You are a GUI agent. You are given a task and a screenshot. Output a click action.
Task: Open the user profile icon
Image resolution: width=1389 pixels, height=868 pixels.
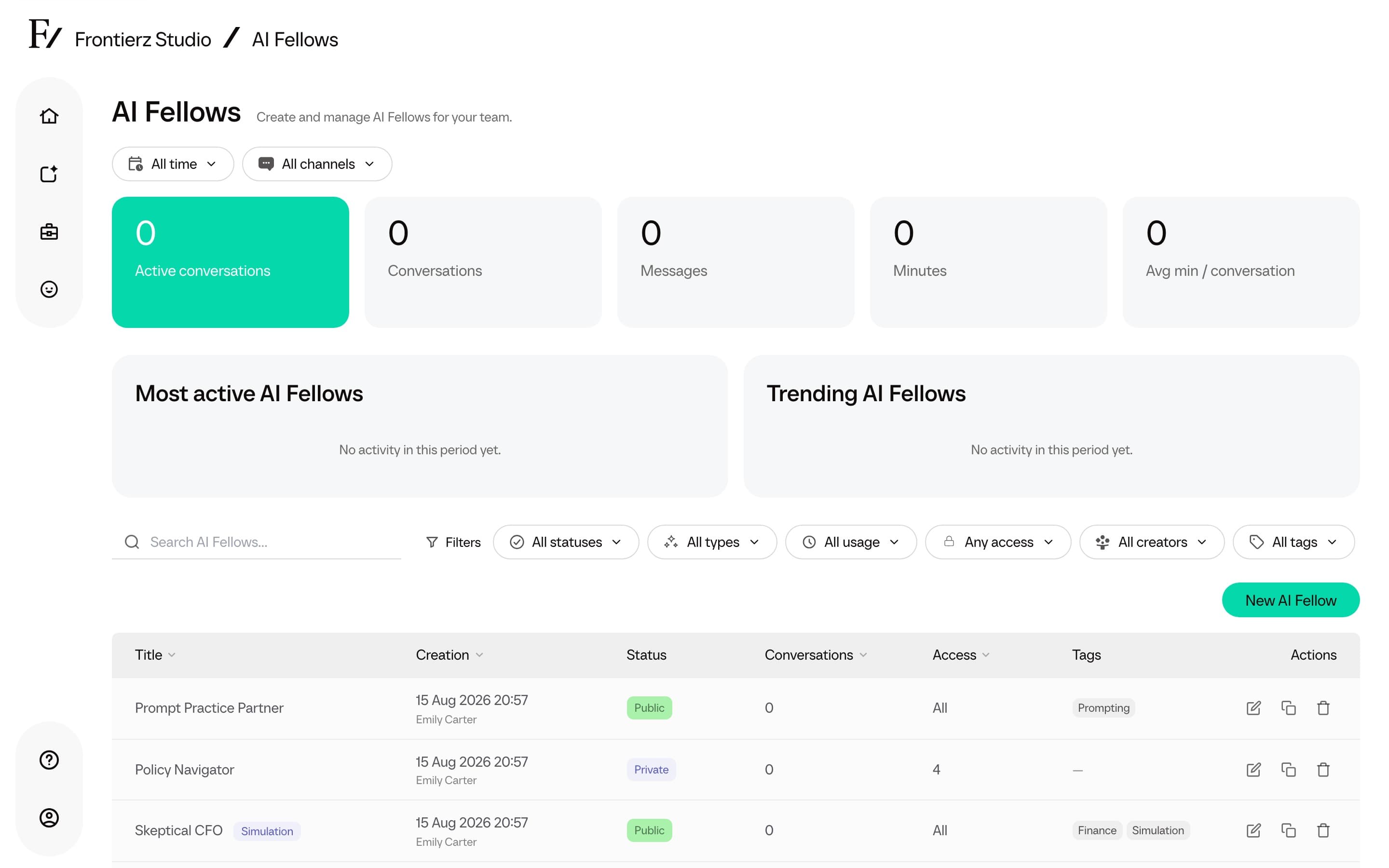[49, 817]
